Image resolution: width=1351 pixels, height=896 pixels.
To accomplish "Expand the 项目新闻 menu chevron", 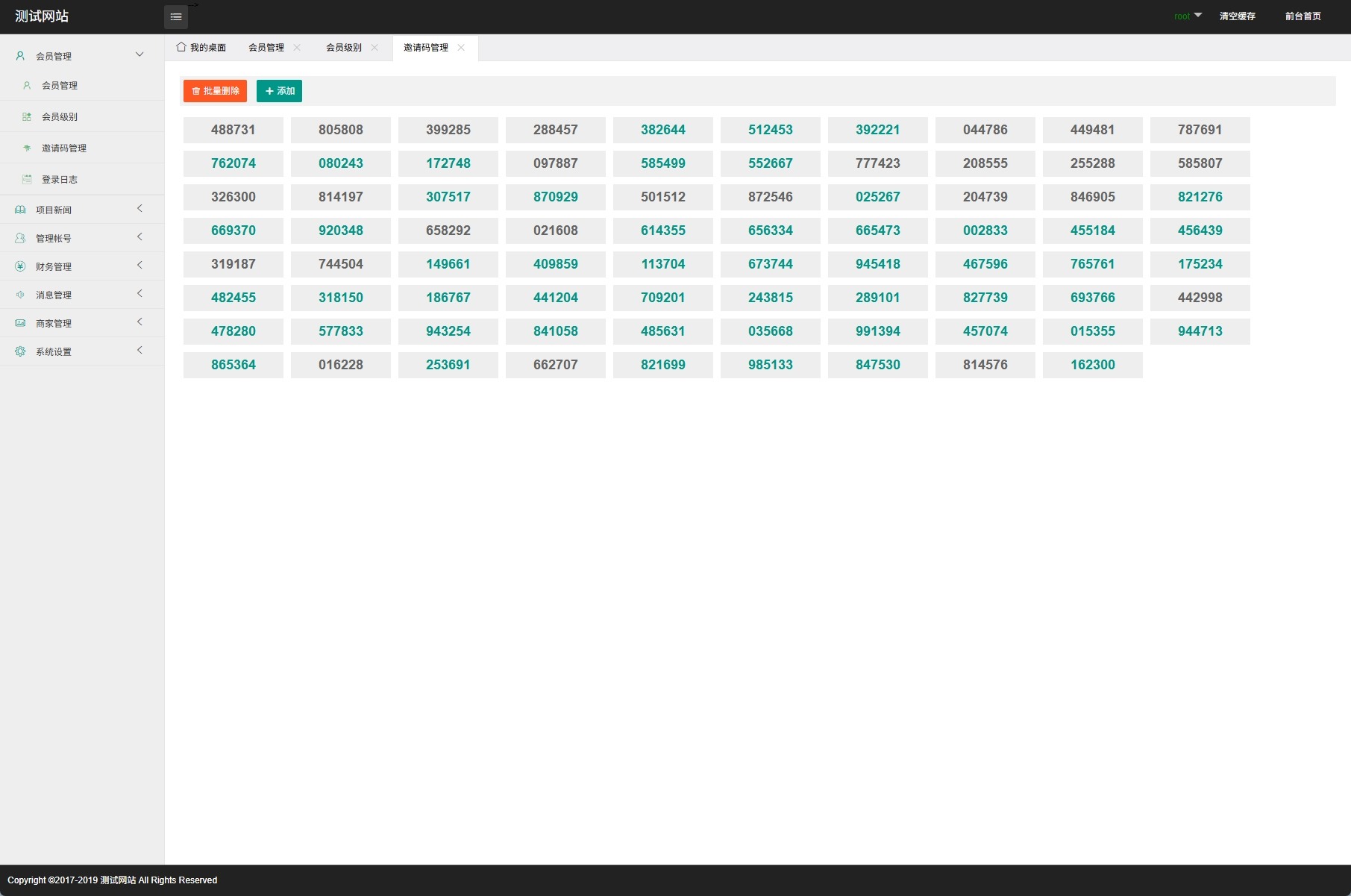I will 140,209.
